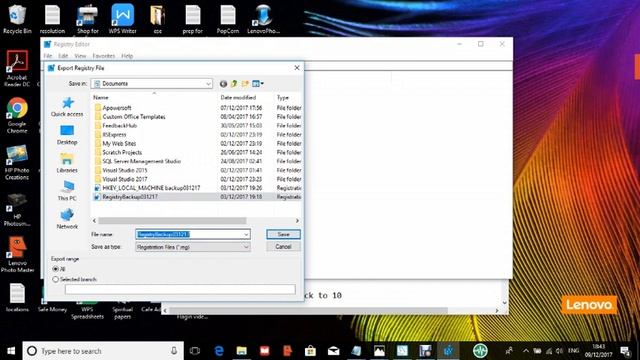Open the Help menu in Registry Editor
Viewport: 640px width, 360px height.
click(127, 56)
